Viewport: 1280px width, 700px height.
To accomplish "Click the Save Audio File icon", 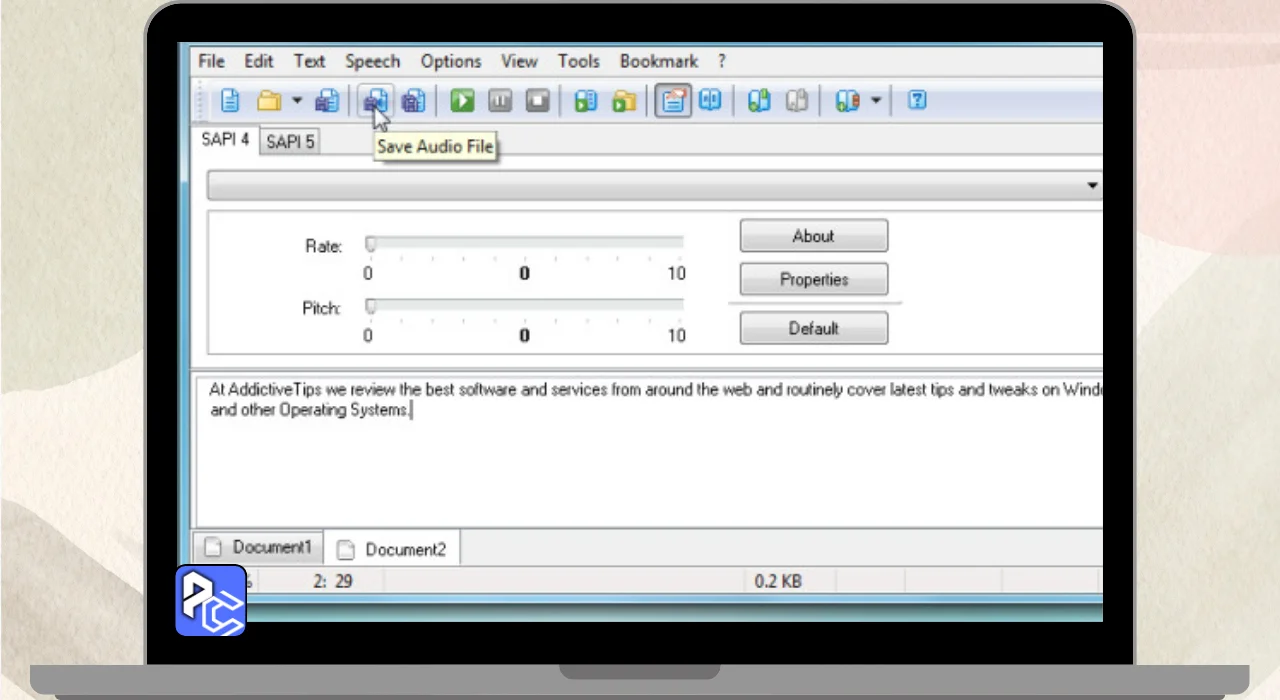I will pyautogui.click(x=375, y=100).
